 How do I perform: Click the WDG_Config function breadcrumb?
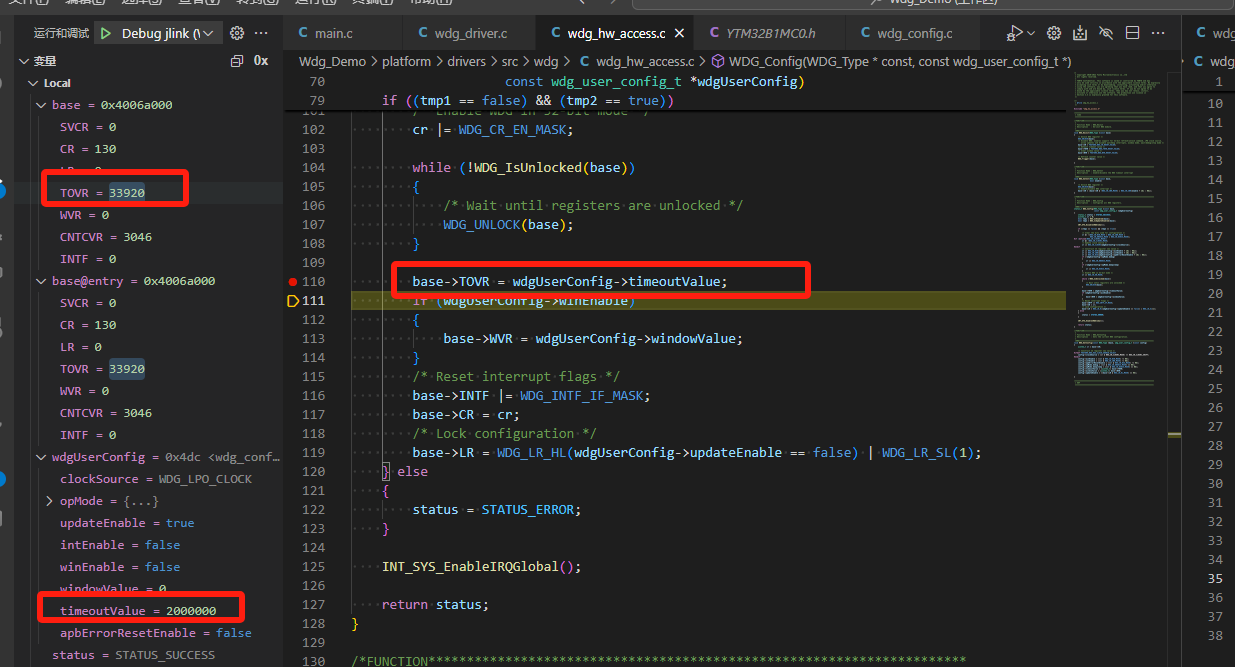click(901, 61)
